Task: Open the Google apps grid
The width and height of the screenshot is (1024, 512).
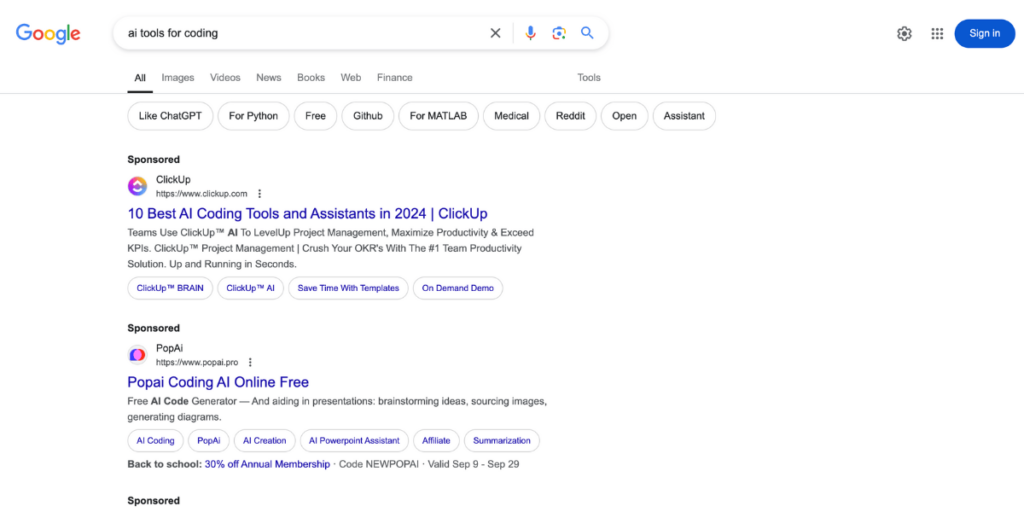Action: [937, 33]
